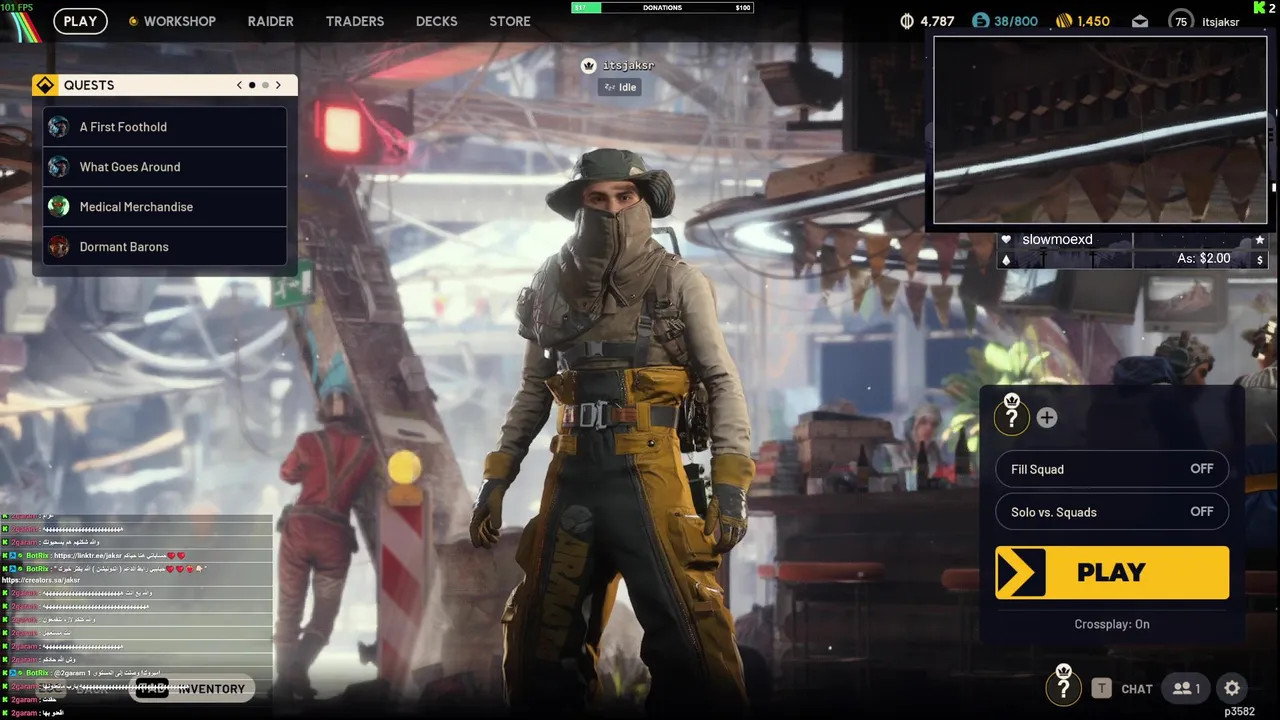Go to next Quests page arrow

[278, 85]
